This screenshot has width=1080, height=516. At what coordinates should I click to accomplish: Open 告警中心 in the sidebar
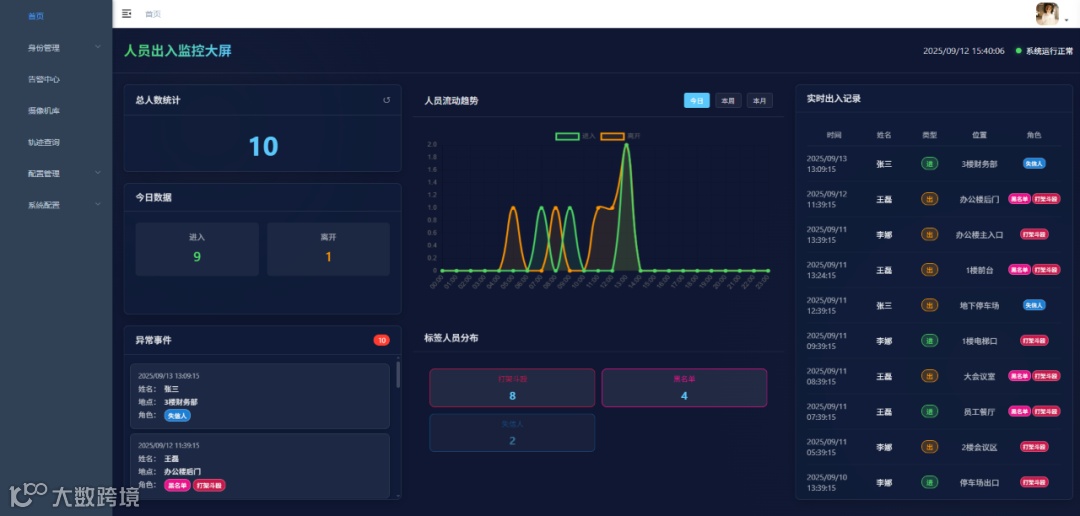coord(43,79)
